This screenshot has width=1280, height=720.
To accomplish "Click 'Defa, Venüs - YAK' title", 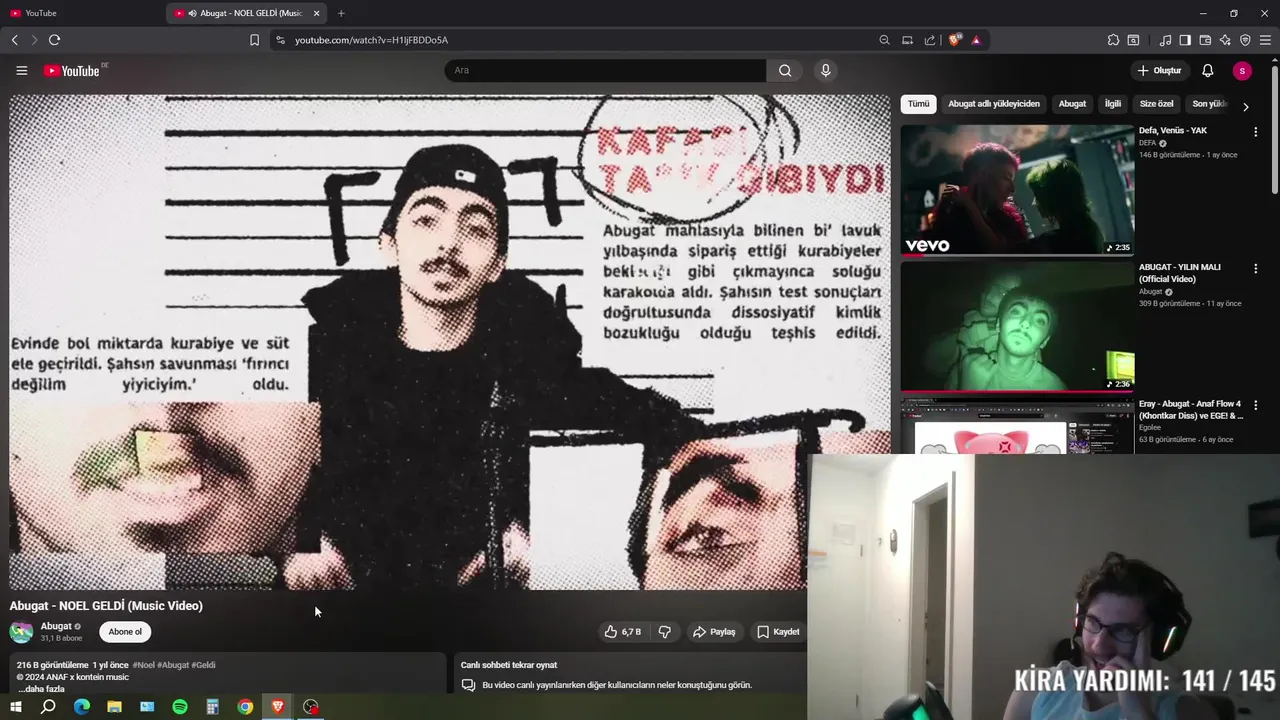I will (1173, 131).
